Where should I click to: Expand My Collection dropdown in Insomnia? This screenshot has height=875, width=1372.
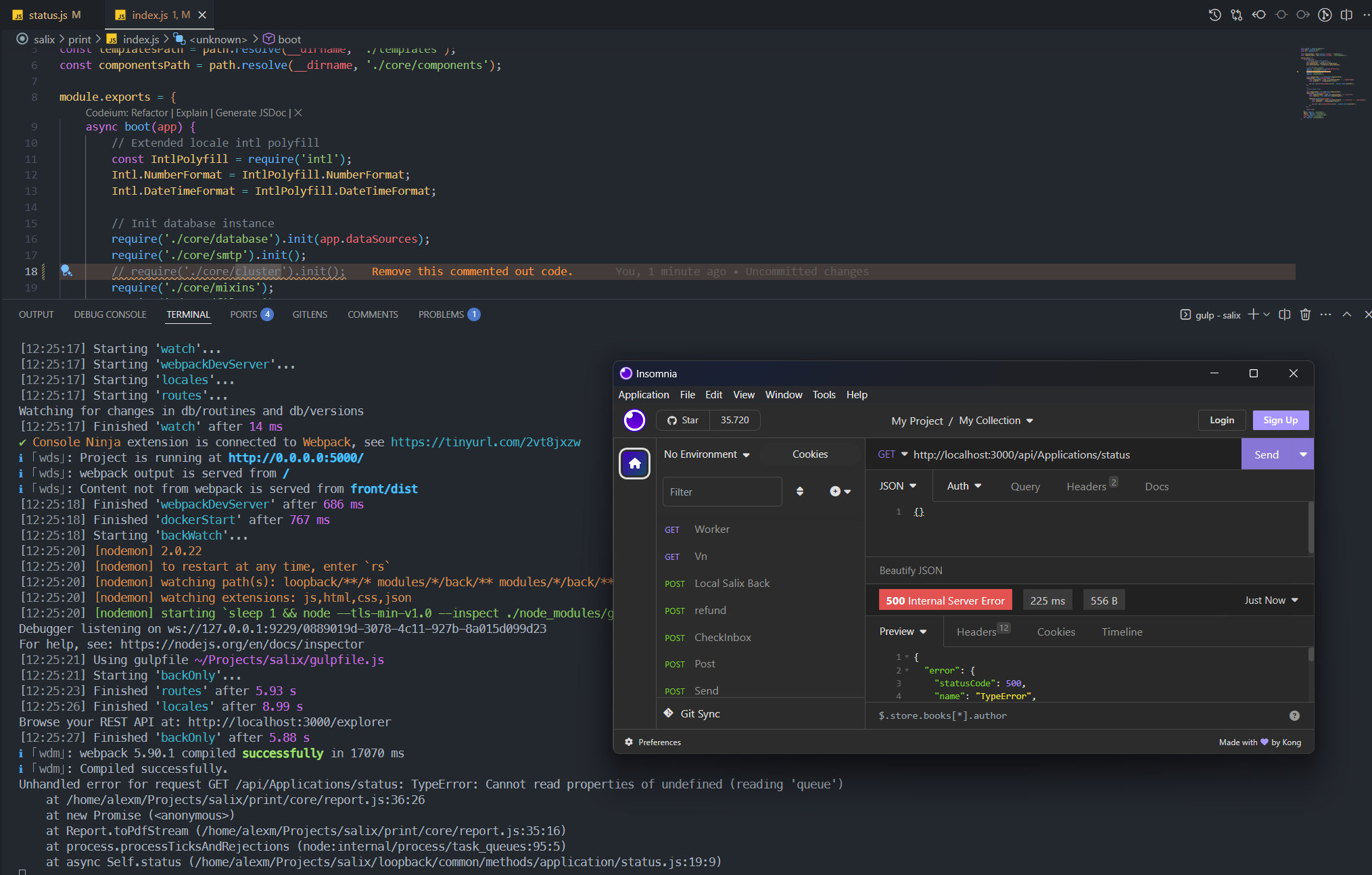click(x=996, y=421)
